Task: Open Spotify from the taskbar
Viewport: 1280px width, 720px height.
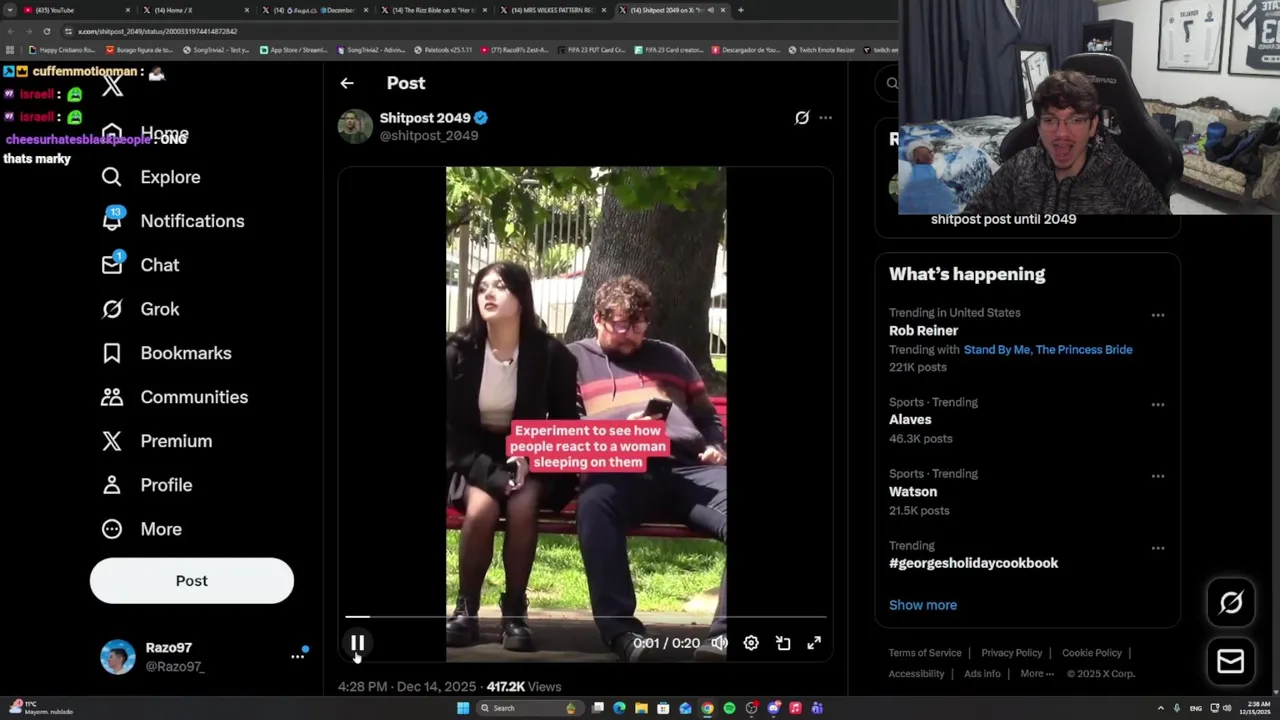Action: point(729,708)
